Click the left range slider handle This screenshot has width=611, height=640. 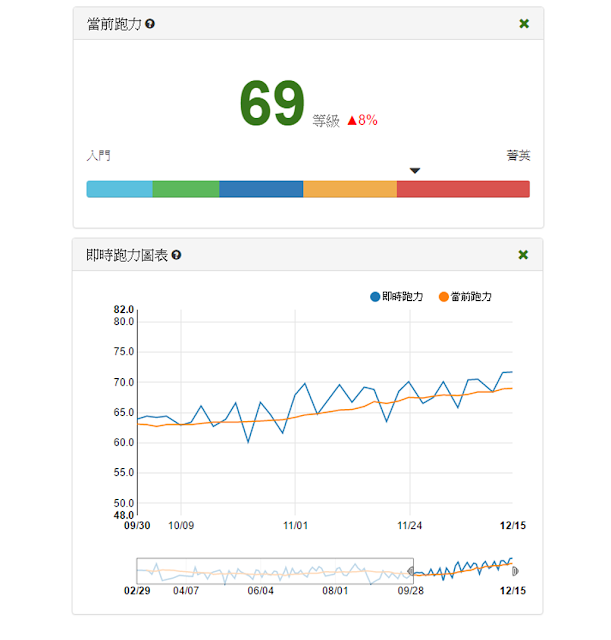pyautogui.click(x=411, y=571)
